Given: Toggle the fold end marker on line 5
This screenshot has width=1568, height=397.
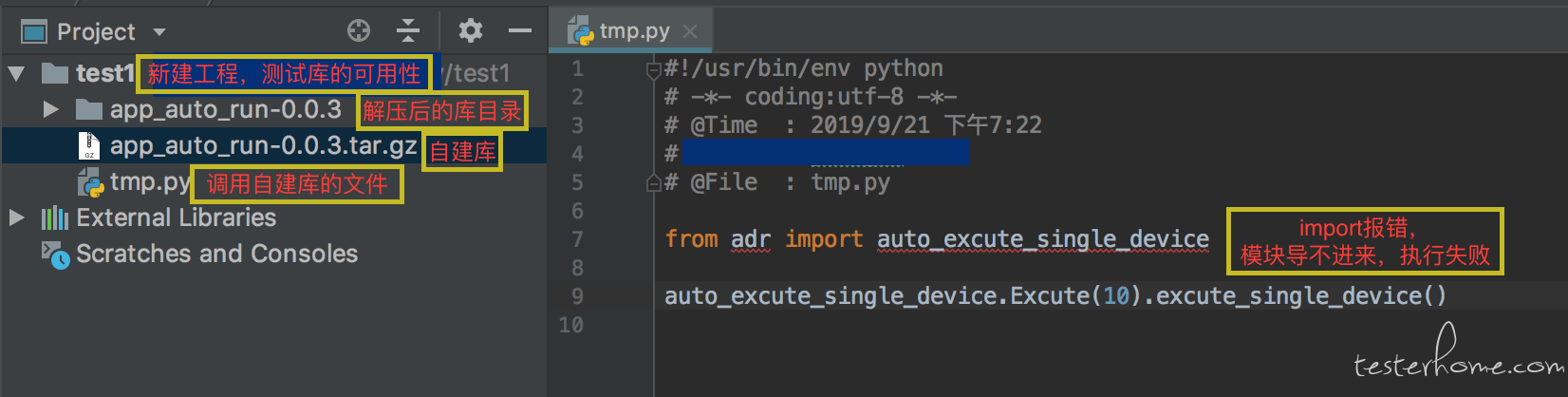Looking at the screenshot, I should pos(653,182).
